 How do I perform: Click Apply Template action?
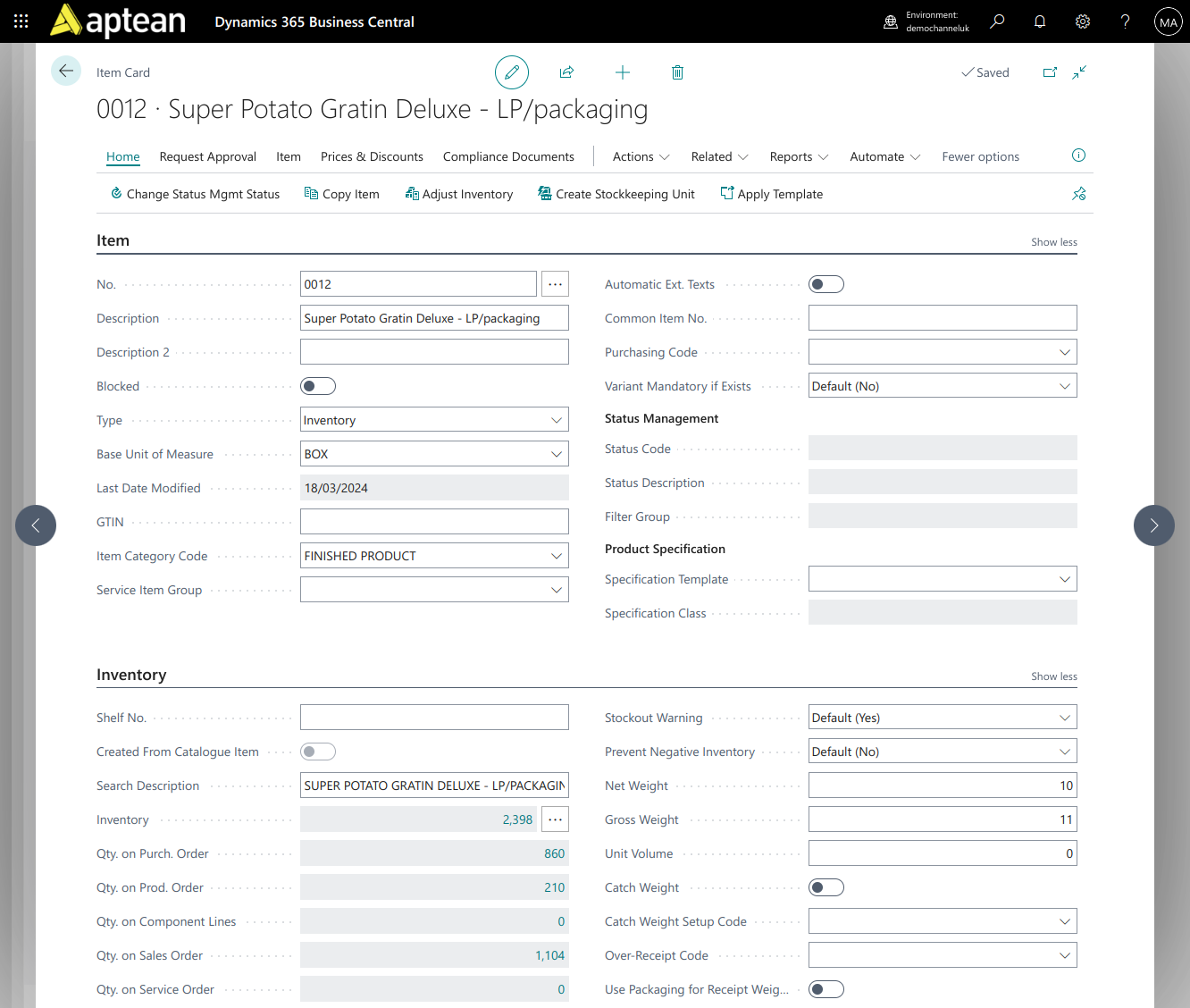pyautogui.click(x=772, y=194)
